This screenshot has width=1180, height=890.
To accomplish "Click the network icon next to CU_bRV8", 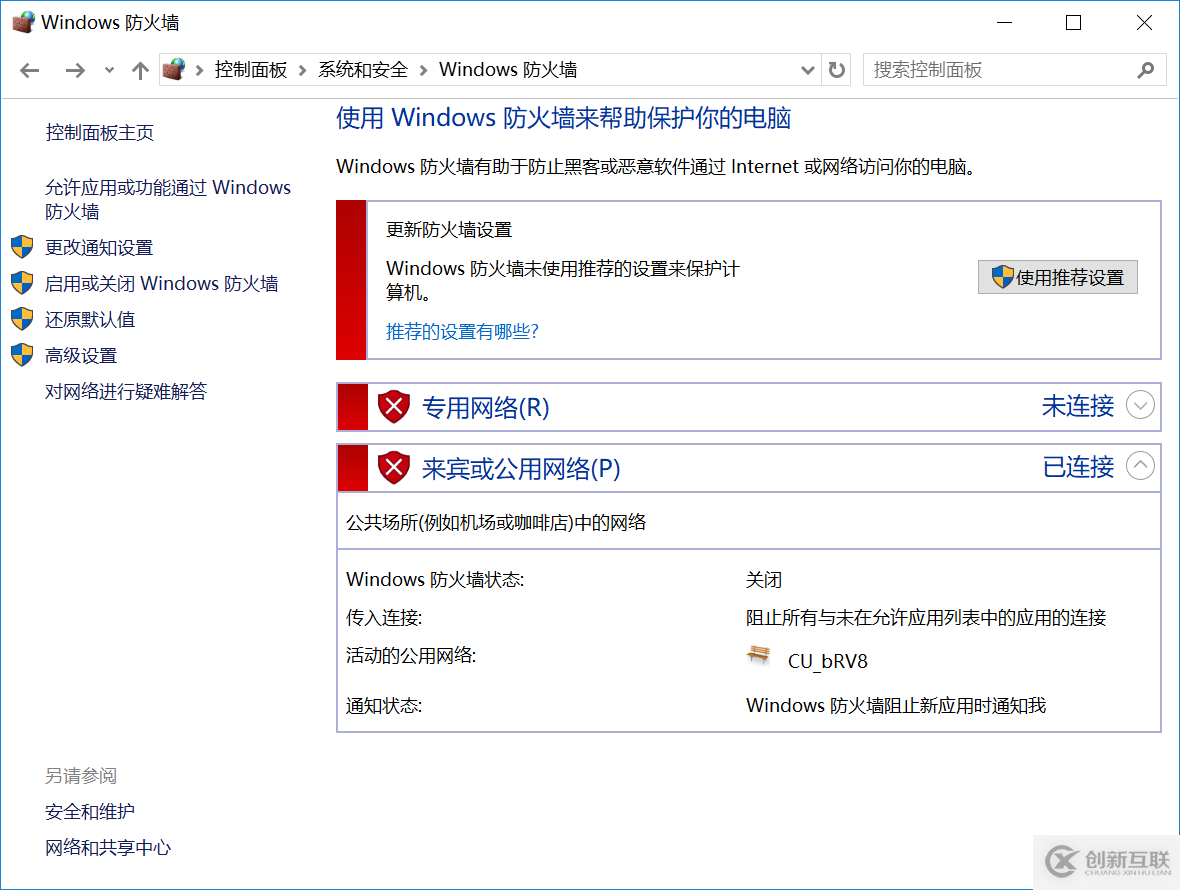I will [x=758, y=657].
